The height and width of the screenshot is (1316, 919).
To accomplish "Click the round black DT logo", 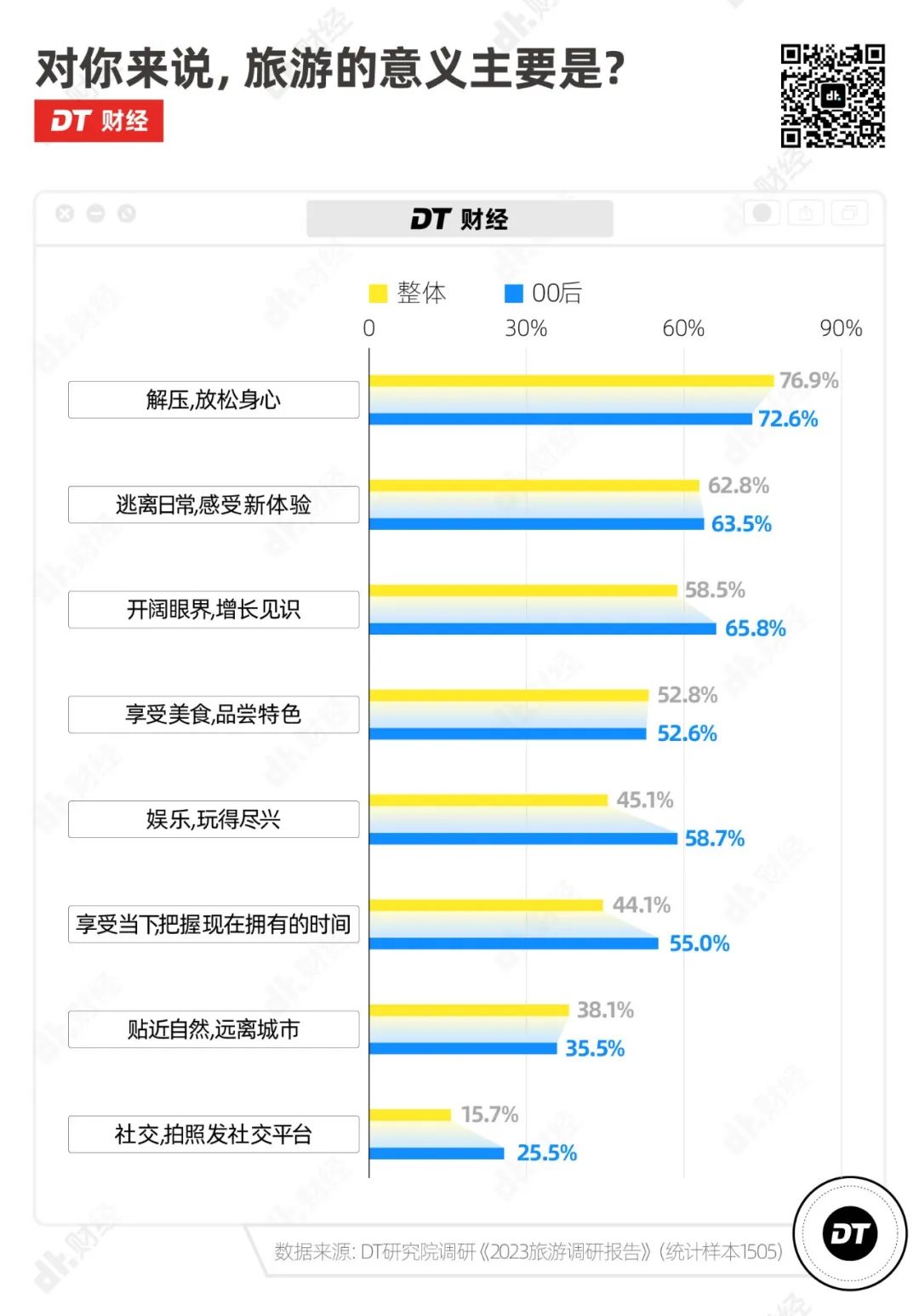I will (x=849, y=1233).
